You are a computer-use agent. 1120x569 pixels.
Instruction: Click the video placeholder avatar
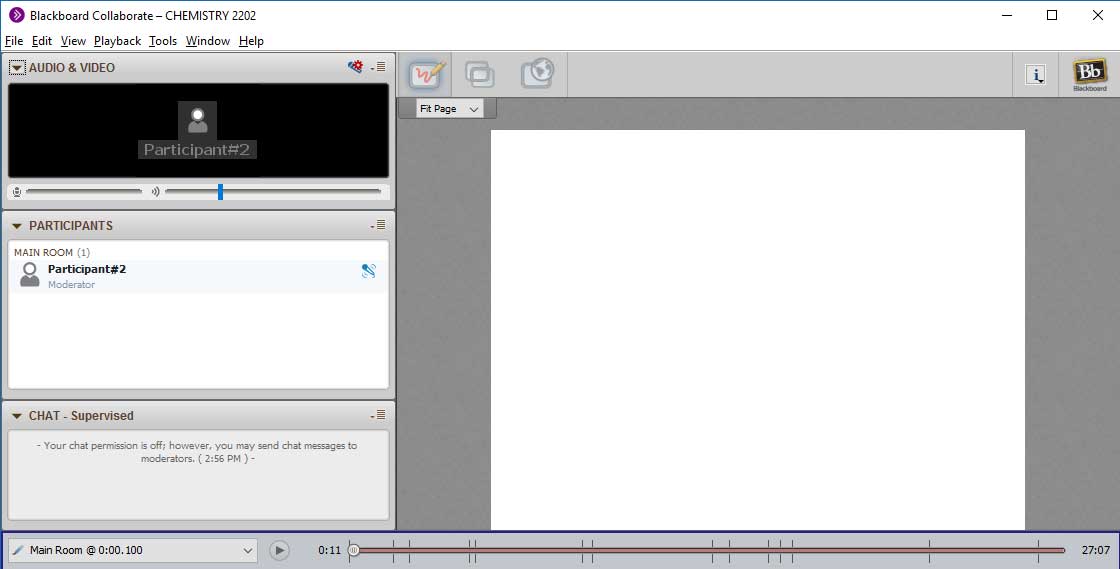(x=198, y=121)
